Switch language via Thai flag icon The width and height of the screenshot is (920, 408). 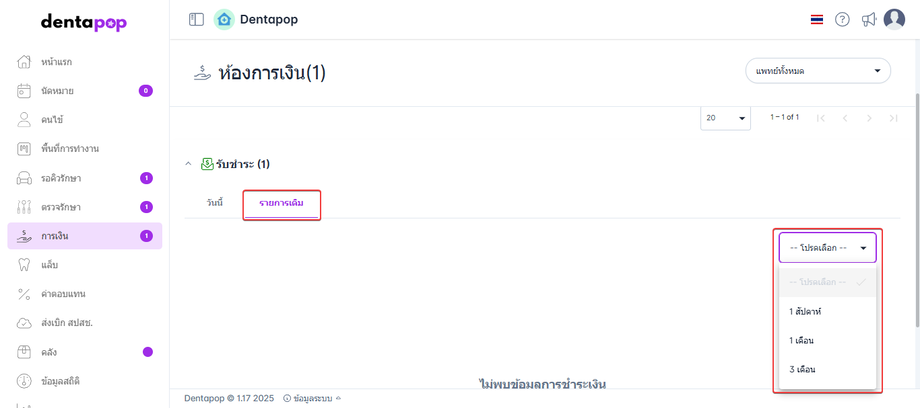(x=817, y=19)
